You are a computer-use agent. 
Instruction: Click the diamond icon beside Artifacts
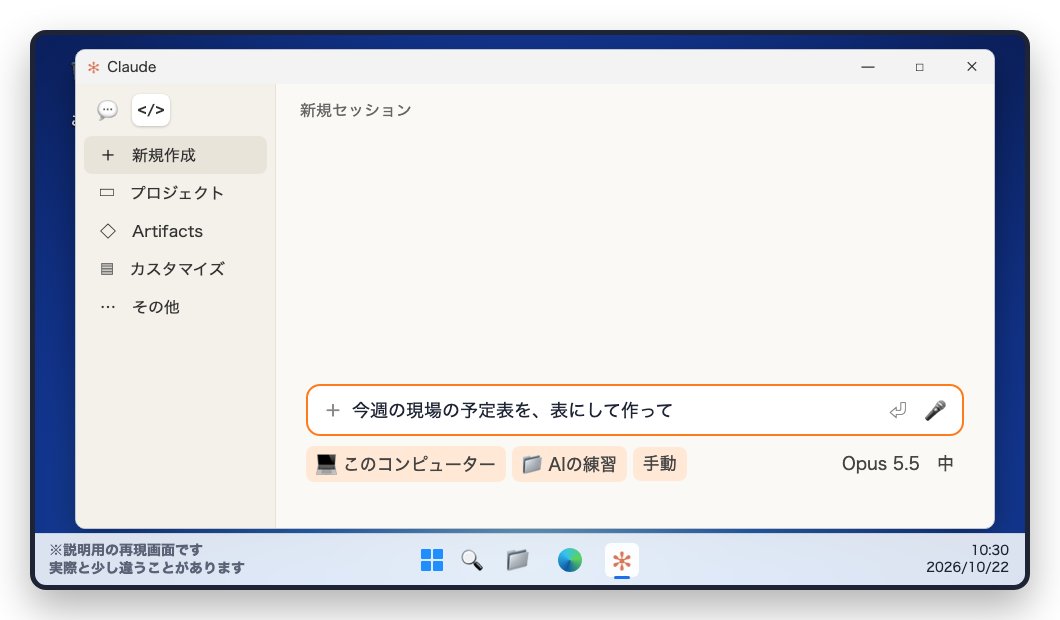107,231
